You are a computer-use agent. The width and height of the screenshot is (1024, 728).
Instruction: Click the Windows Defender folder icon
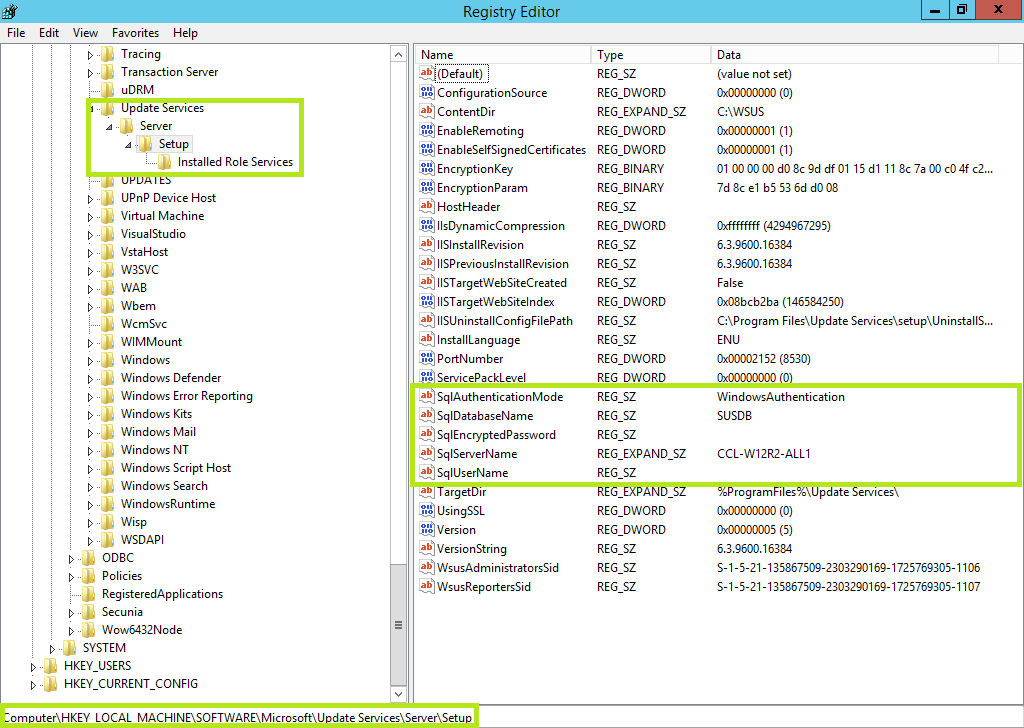(x=108, y=378)
